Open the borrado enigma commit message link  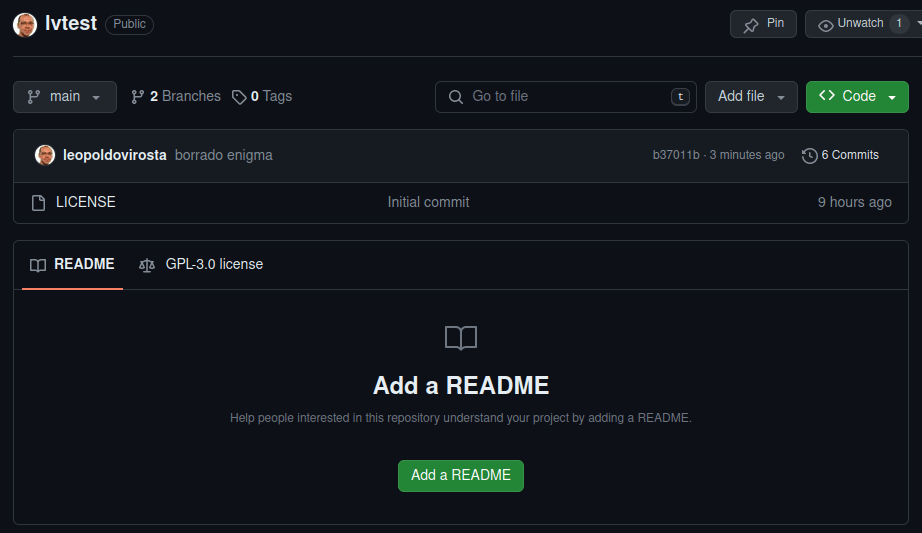223,155
